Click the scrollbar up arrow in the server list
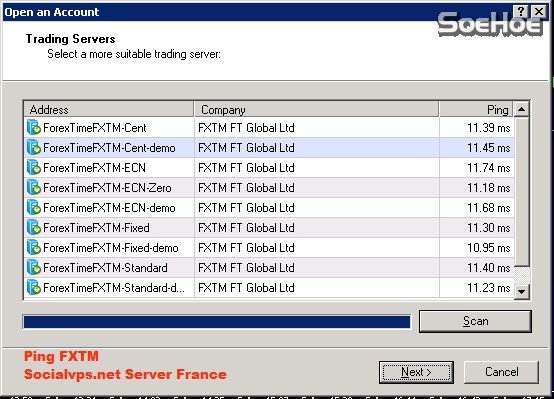Screen dimensions: 554x399 (521, 109)
